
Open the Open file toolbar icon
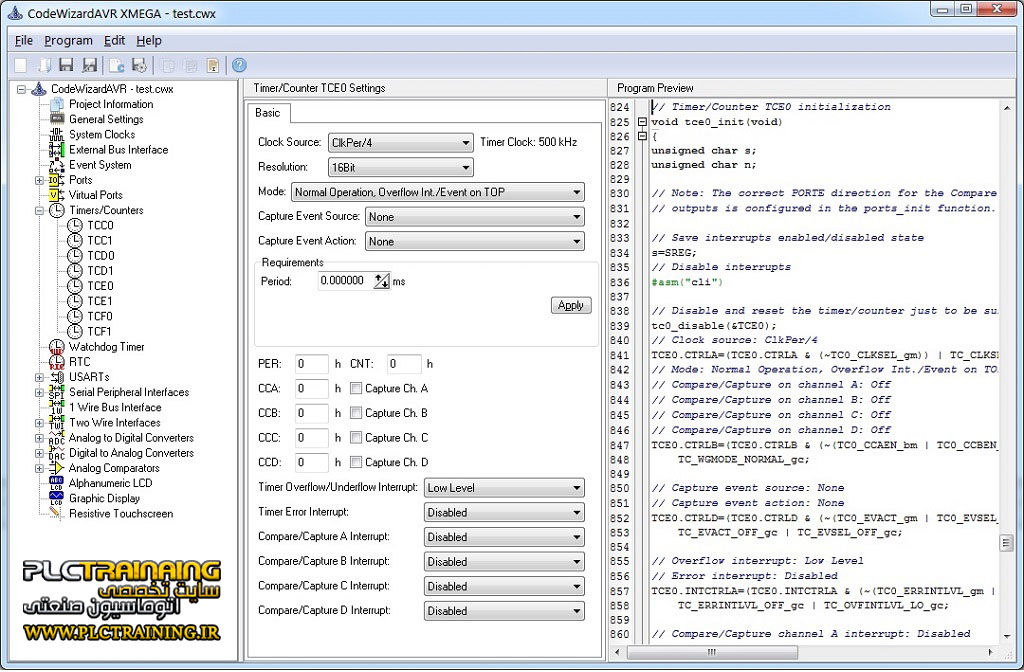(43, 65)
